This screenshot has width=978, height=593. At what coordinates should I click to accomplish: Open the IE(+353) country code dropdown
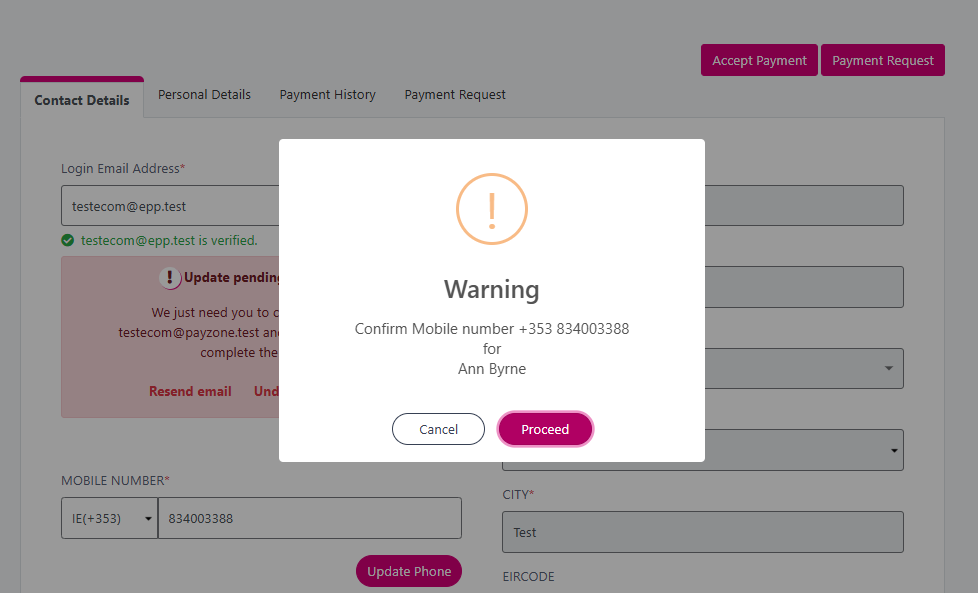tap(109, 518)
